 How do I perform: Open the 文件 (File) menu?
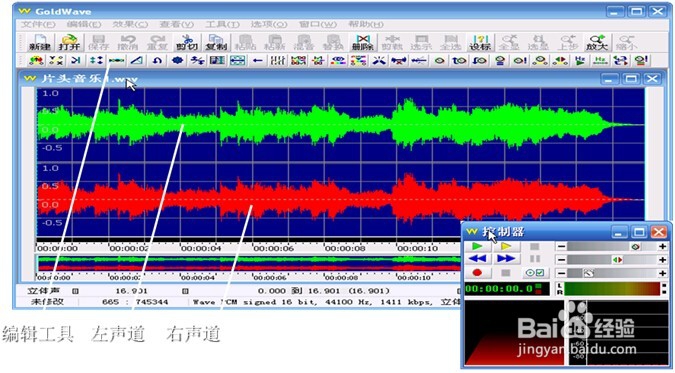39,24
